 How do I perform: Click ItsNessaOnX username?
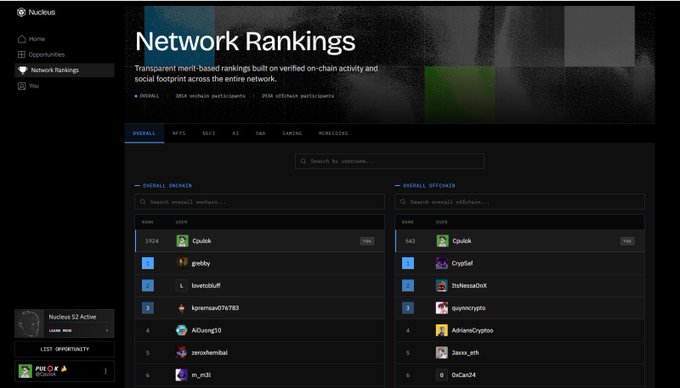[469, 286]
